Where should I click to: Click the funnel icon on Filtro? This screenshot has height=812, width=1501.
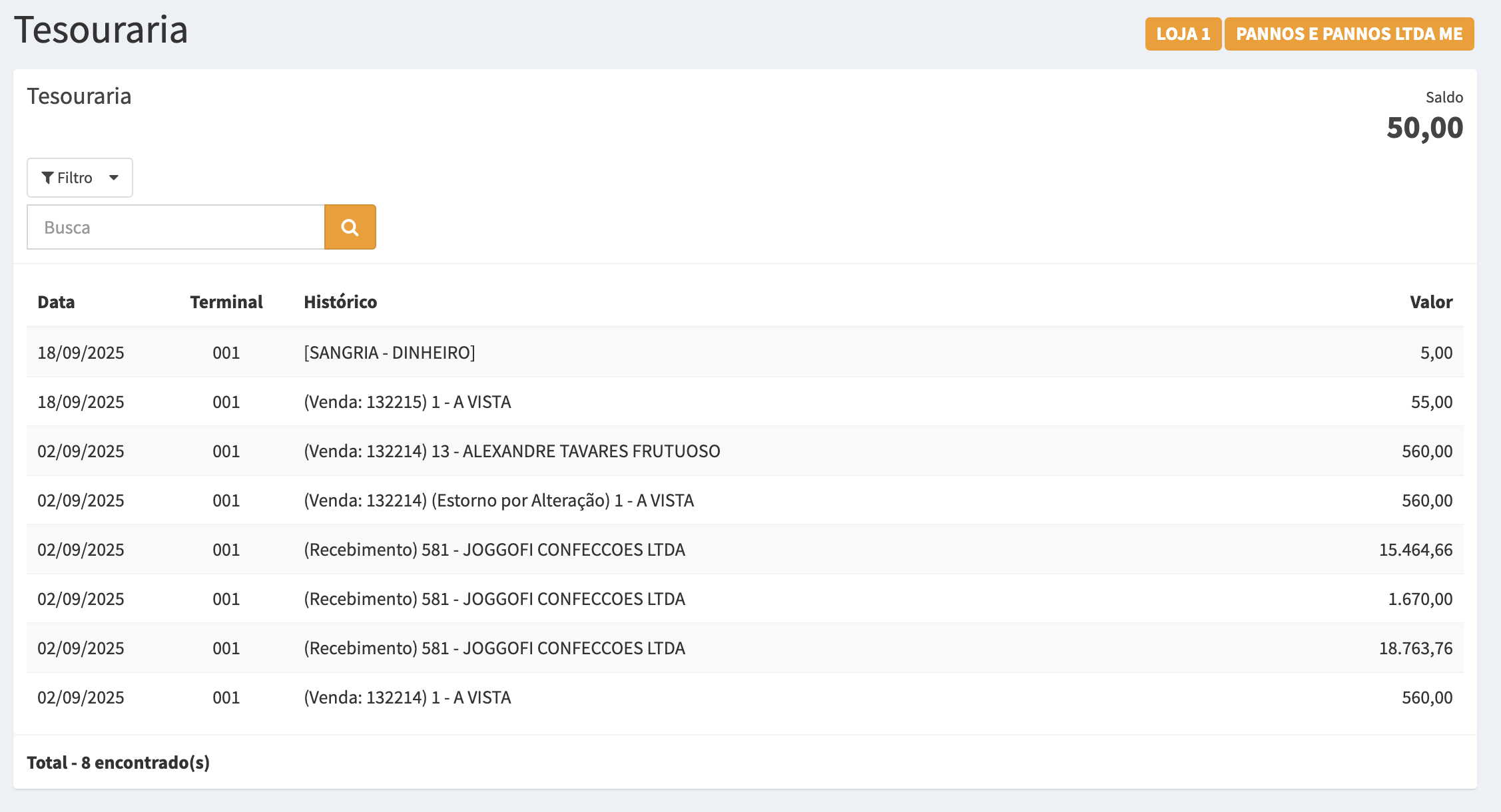(47, 178)
